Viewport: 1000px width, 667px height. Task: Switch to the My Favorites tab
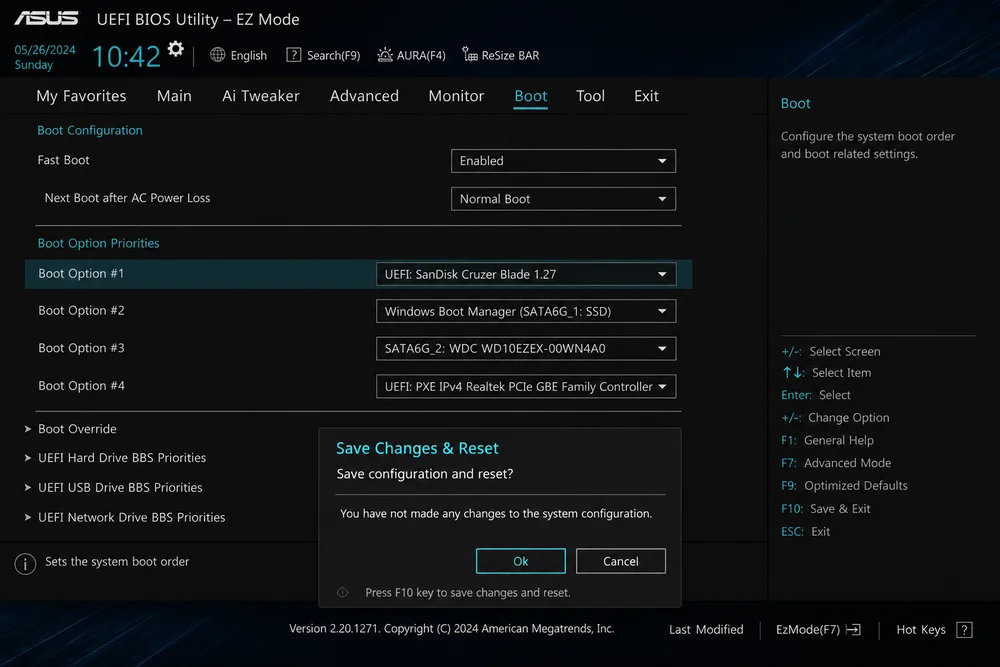click(81, 96)
